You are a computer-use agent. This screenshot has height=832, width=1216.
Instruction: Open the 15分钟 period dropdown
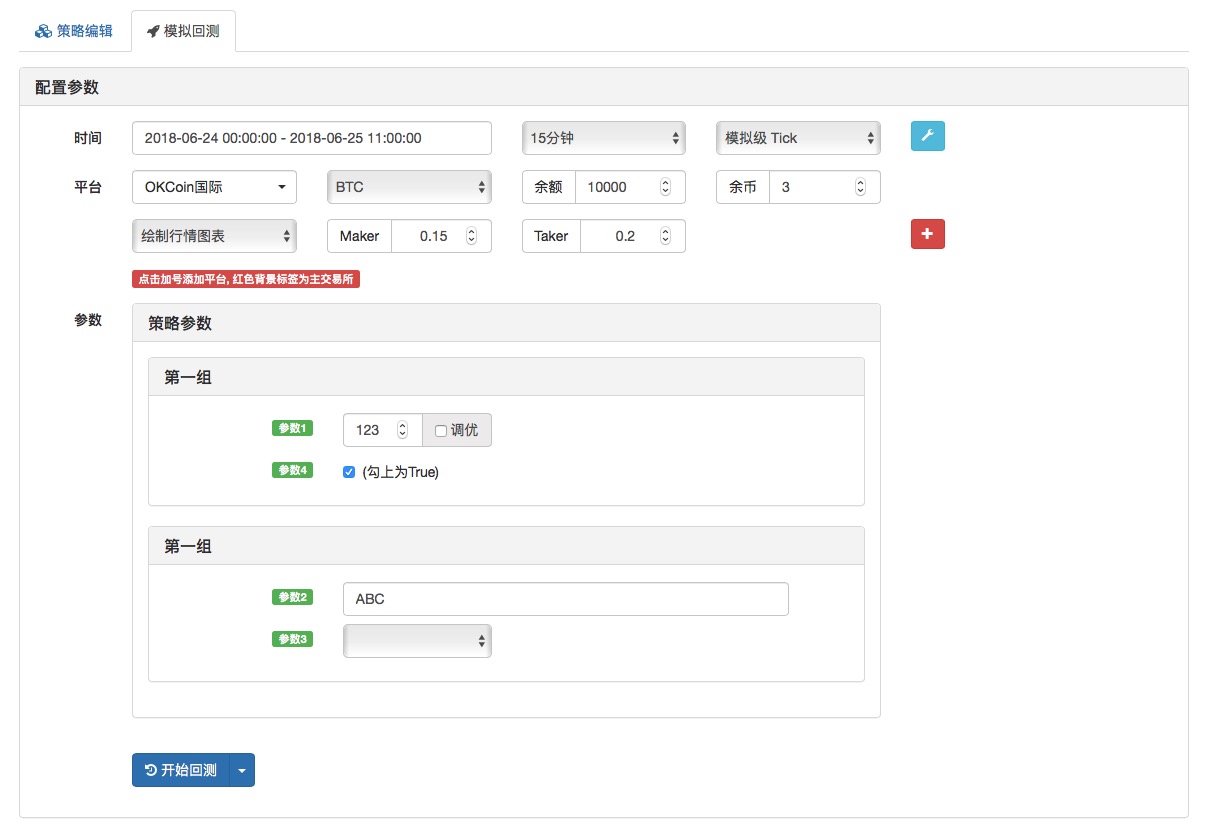(604, 138)
